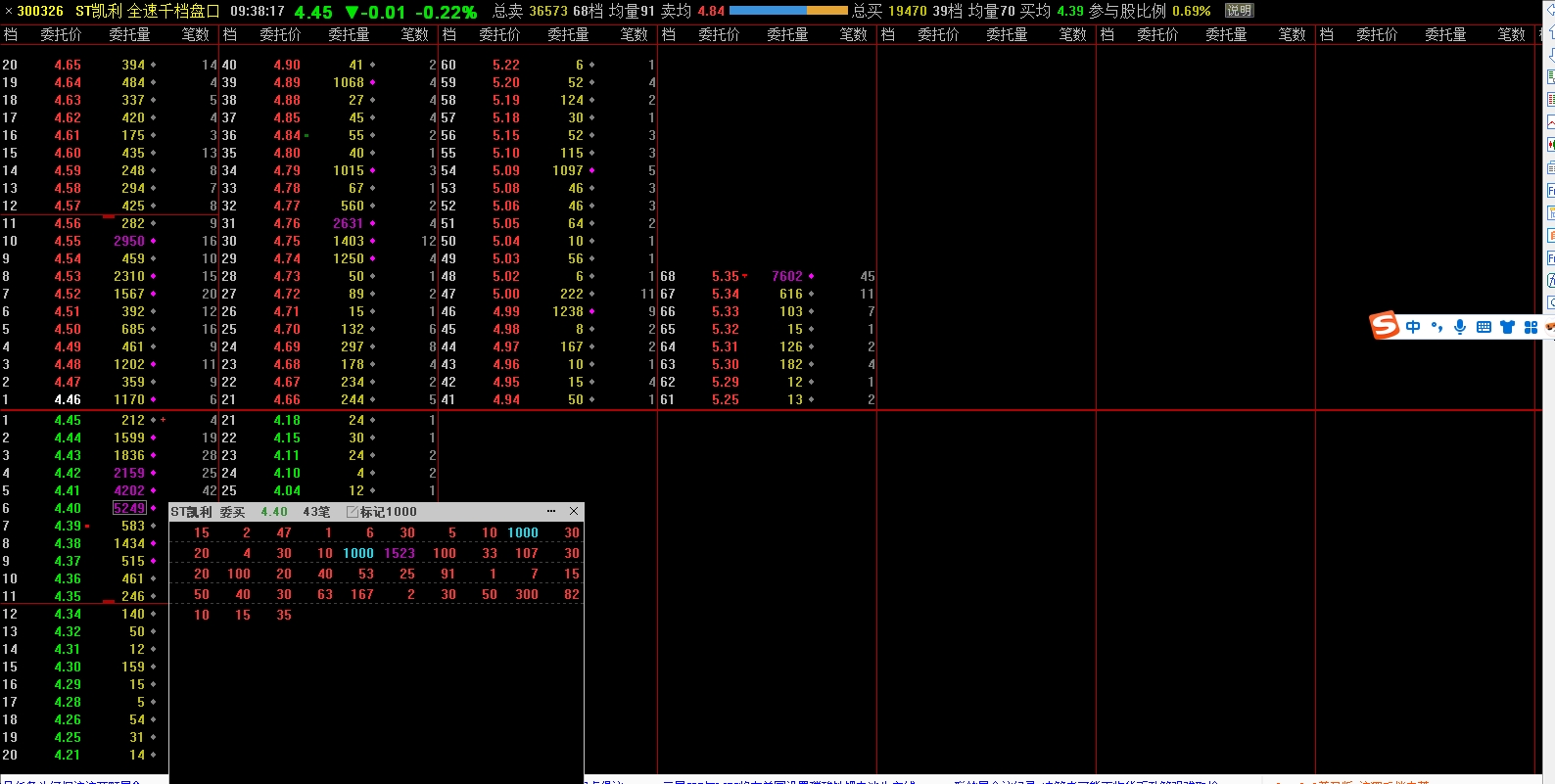Click quantity 2950 at sell price 4.55
The image size is (1555, 784).
coord(129,241)
